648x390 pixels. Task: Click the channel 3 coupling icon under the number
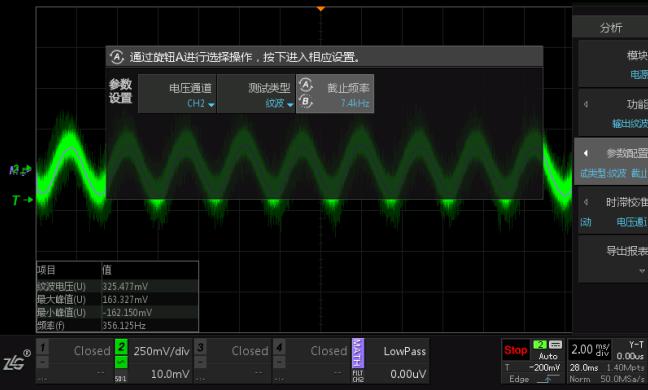(x=200, y=362)
